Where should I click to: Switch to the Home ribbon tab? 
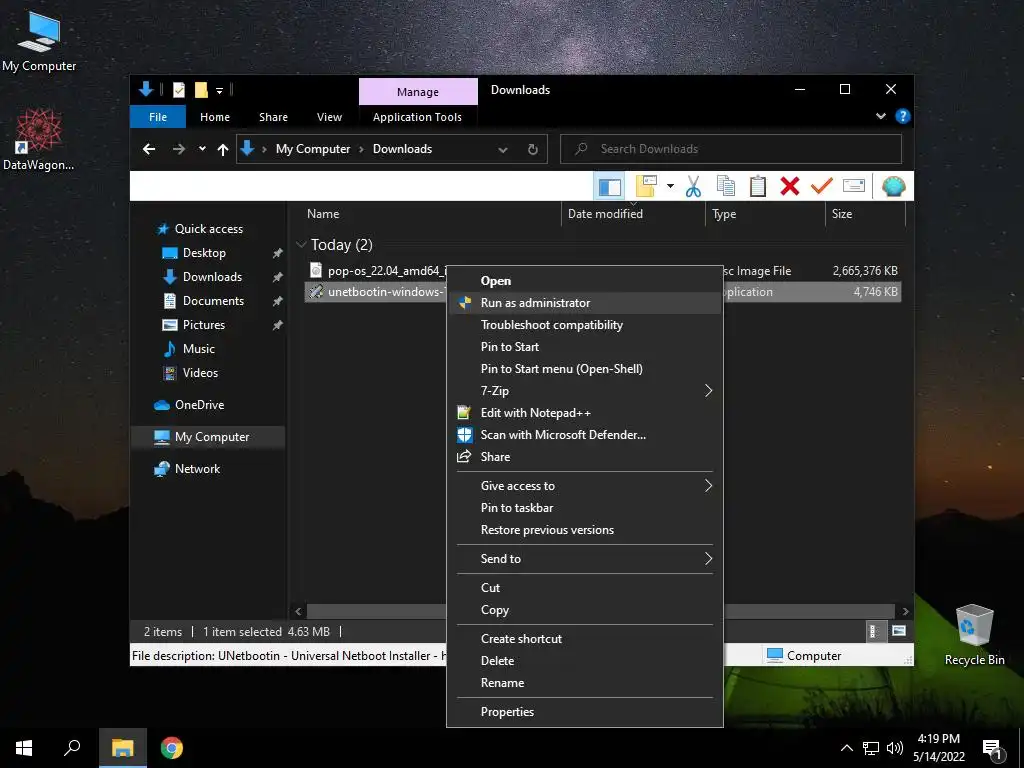pyautogui.click(x=215, y=117)
